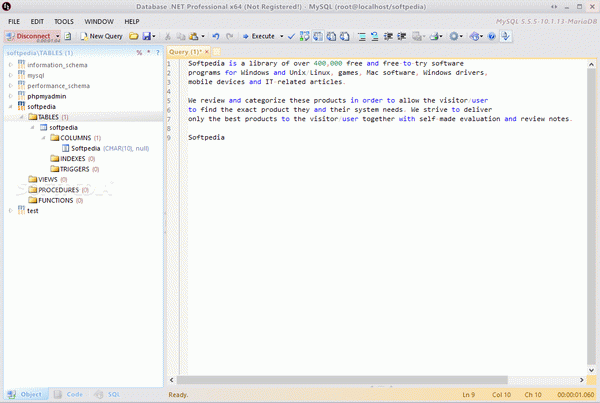Open the save icon's dropdown arrow

pyautogui.click(x=154, y=36)
